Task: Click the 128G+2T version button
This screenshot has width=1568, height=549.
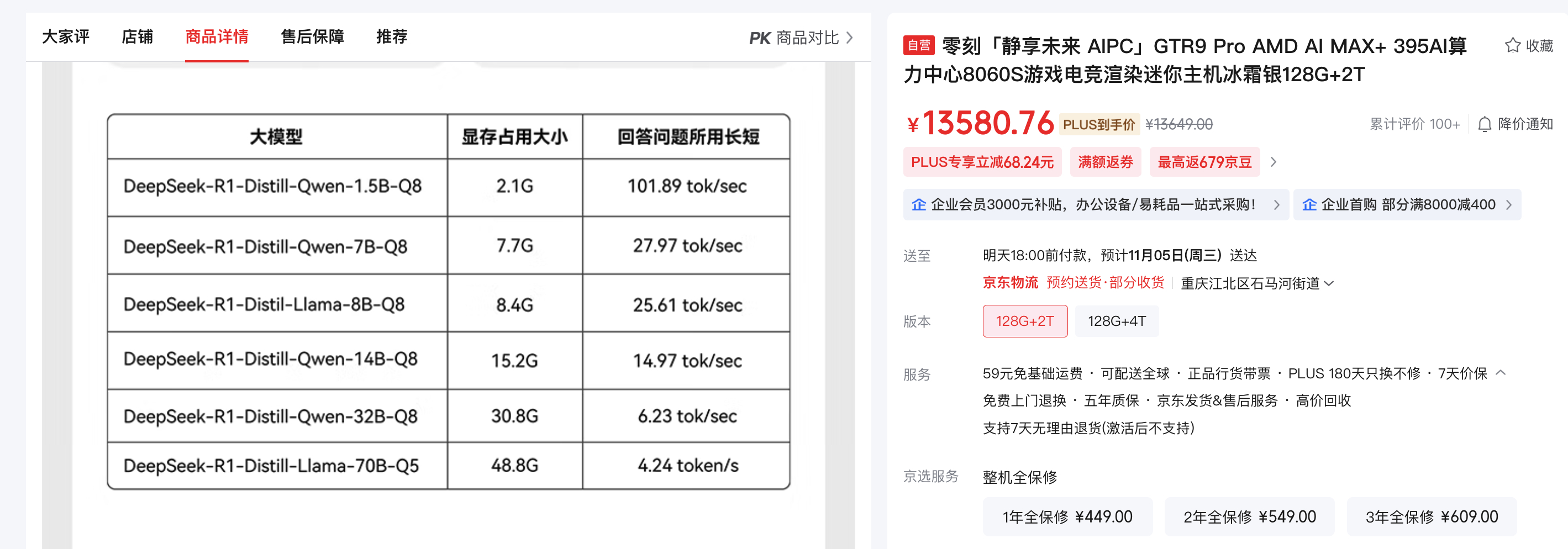Action: pos(1024,321)
